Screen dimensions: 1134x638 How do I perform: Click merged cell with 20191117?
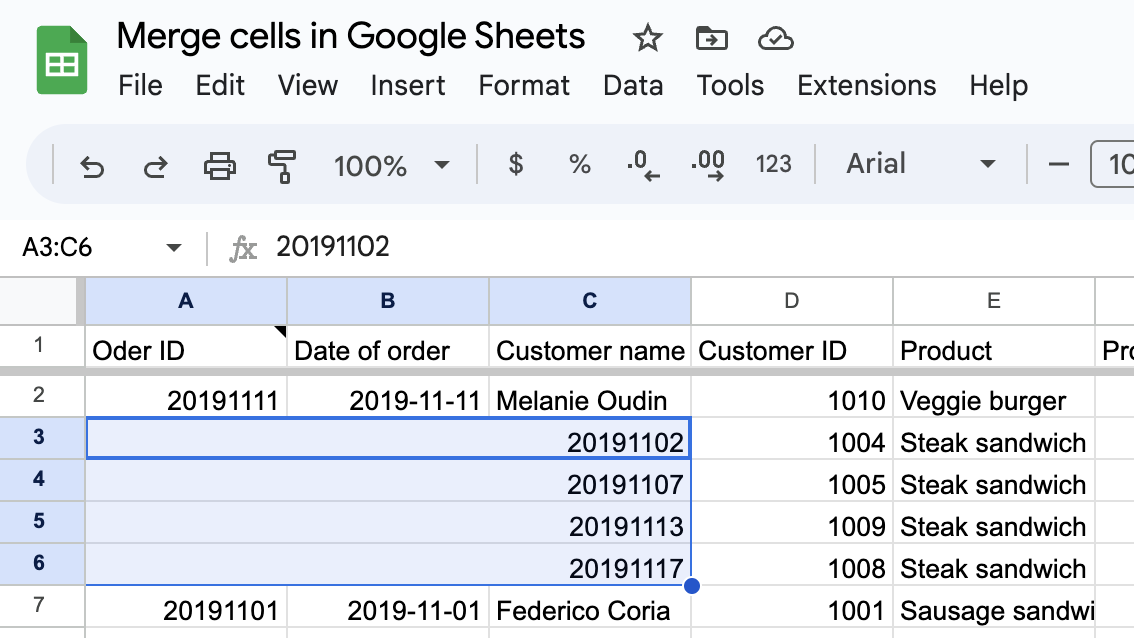coord(388,564)
